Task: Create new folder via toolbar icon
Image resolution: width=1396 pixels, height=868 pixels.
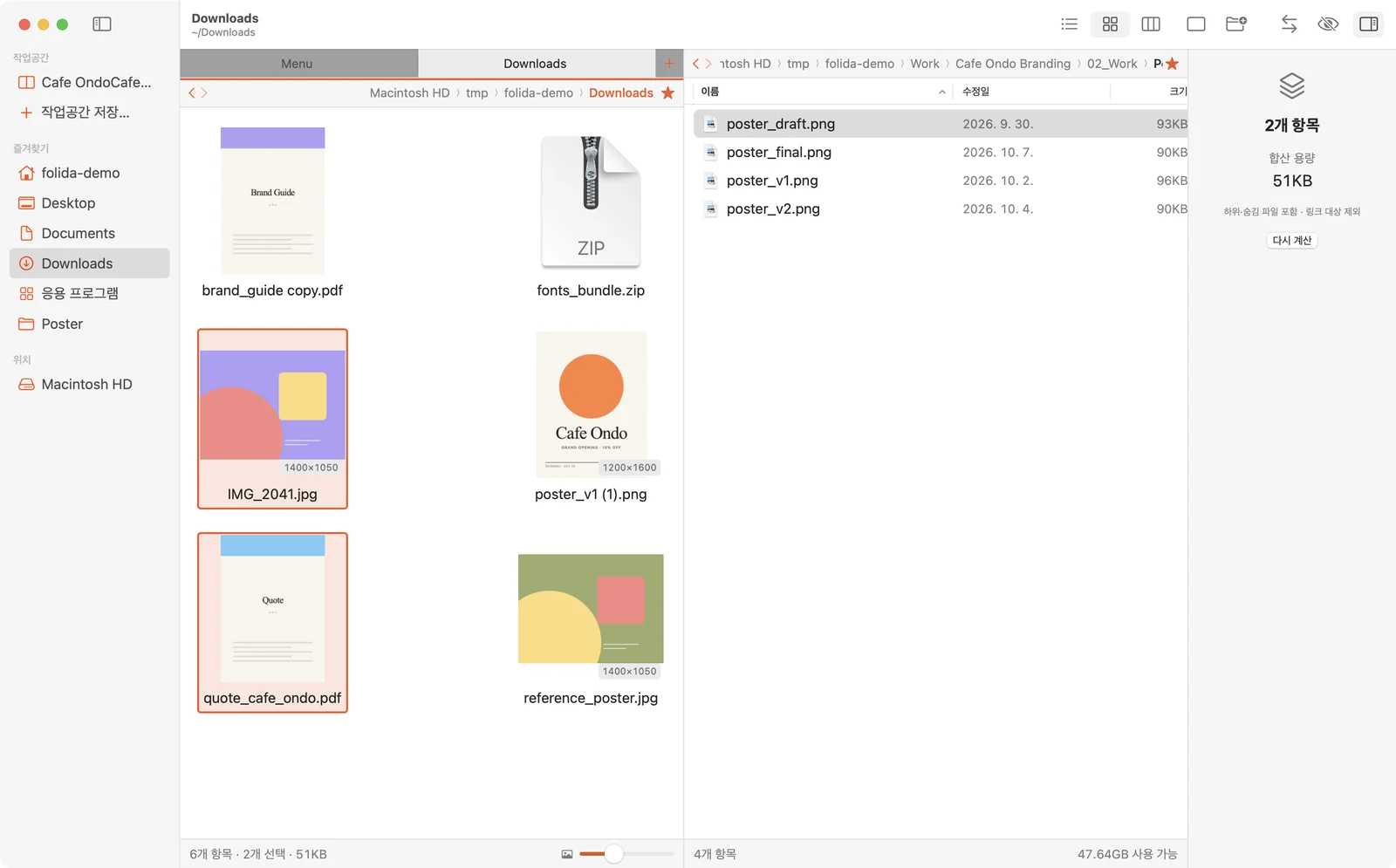Action: pyautogui.click(x=1236, y=24)
